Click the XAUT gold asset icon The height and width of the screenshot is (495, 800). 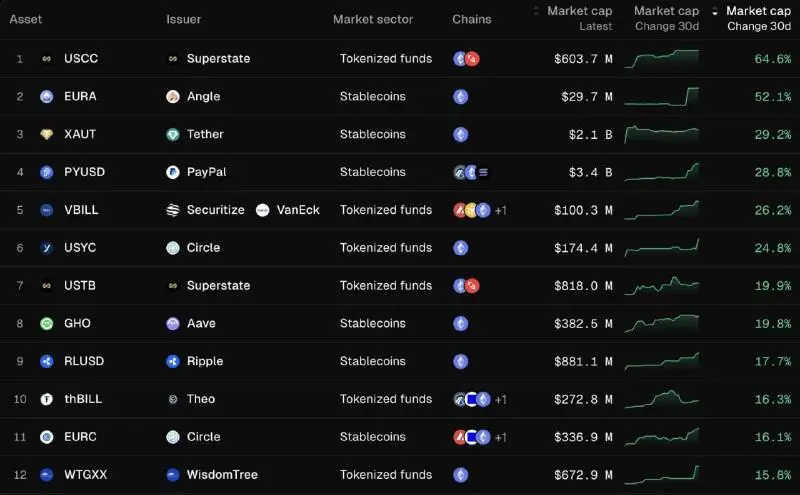pos(46,135)
